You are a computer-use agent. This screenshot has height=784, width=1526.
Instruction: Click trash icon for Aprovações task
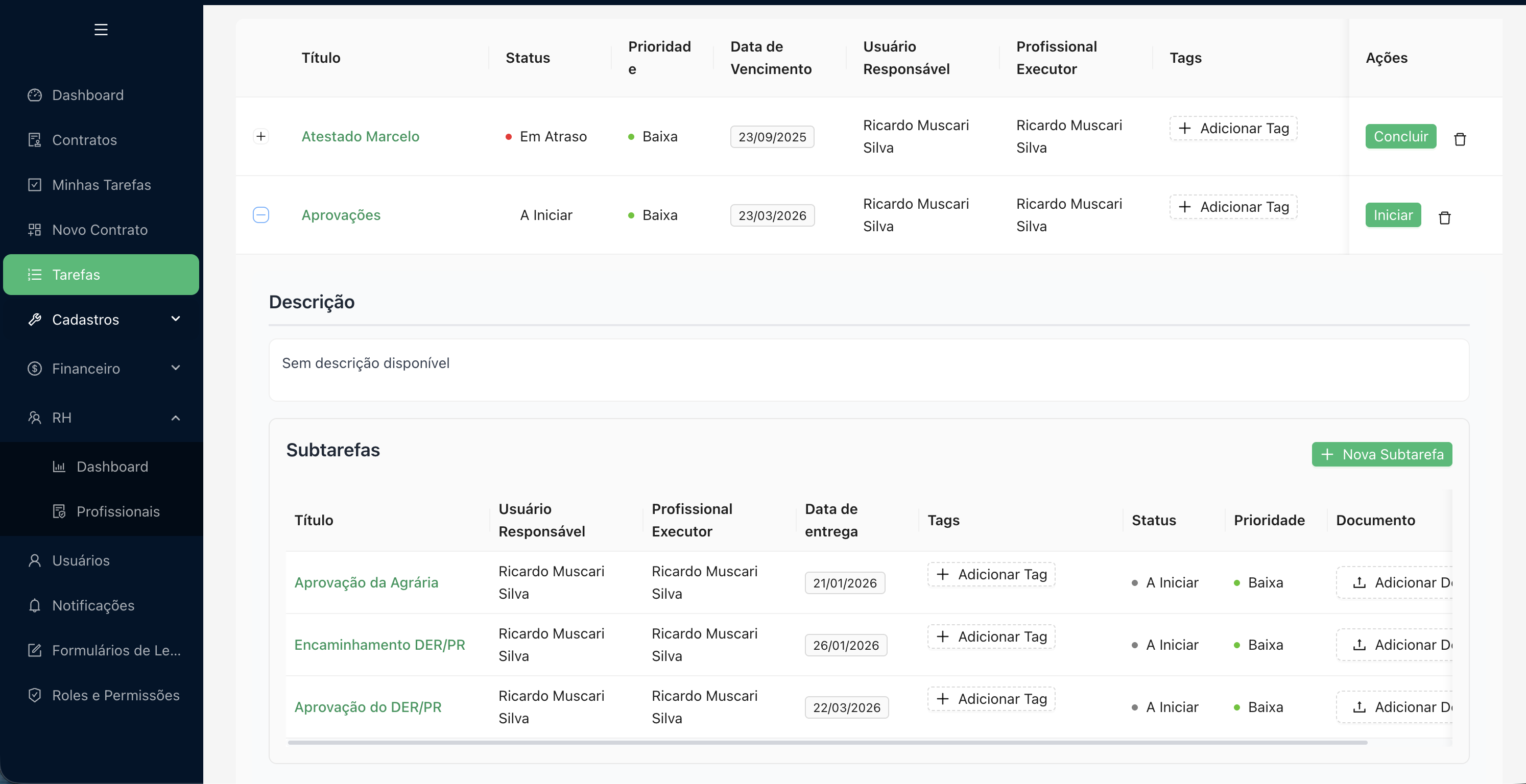click(1444, 218)
